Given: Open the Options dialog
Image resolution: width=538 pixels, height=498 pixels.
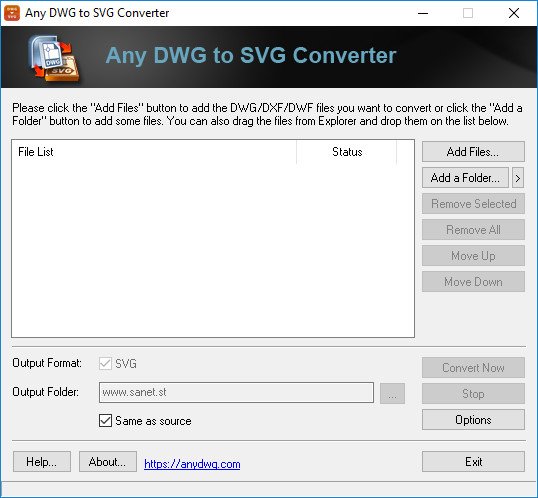Looking at the screenshot, I should [x=473, y=420].
